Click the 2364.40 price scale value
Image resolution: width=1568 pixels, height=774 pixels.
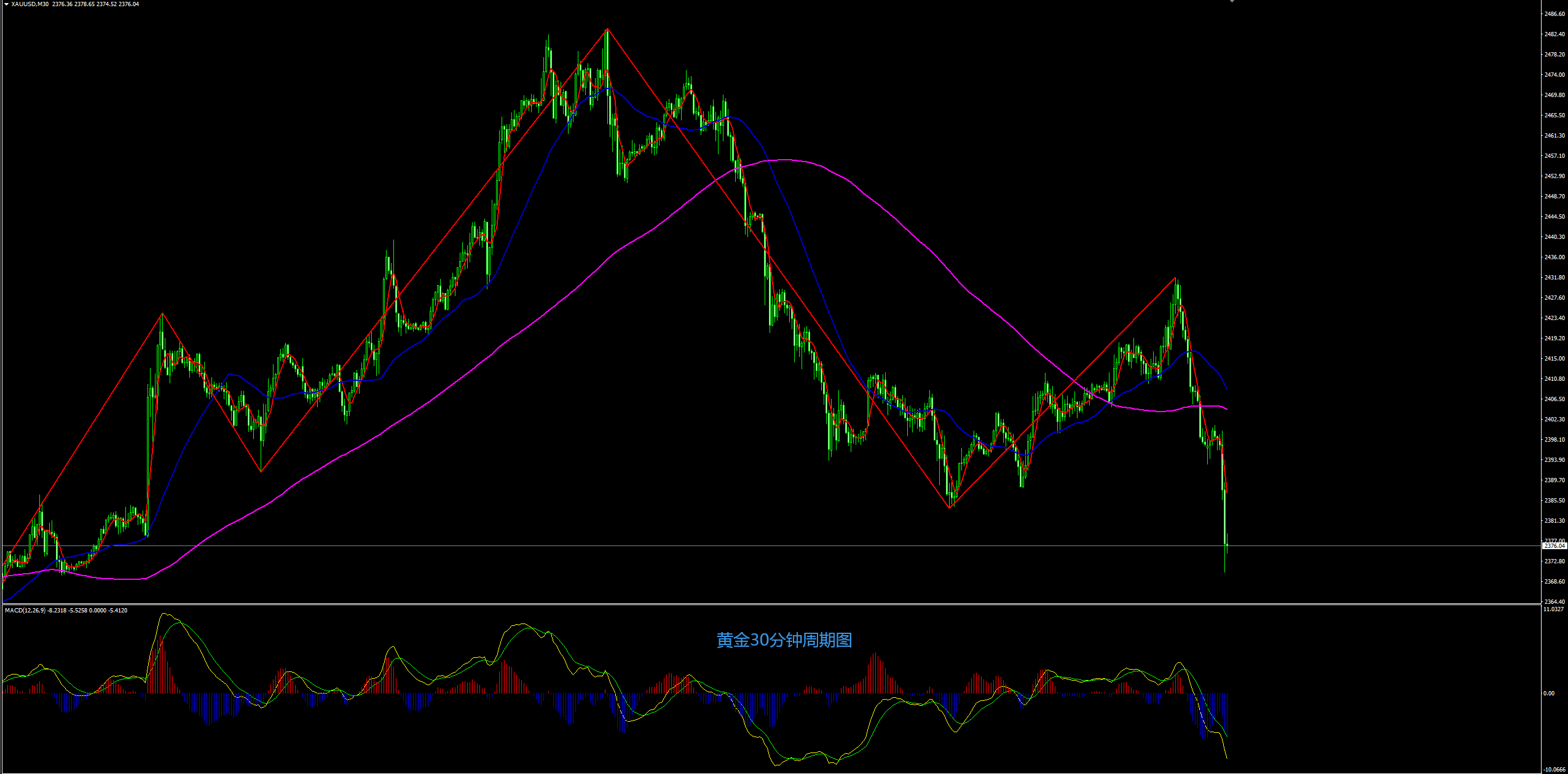(x=1554, y=601)
